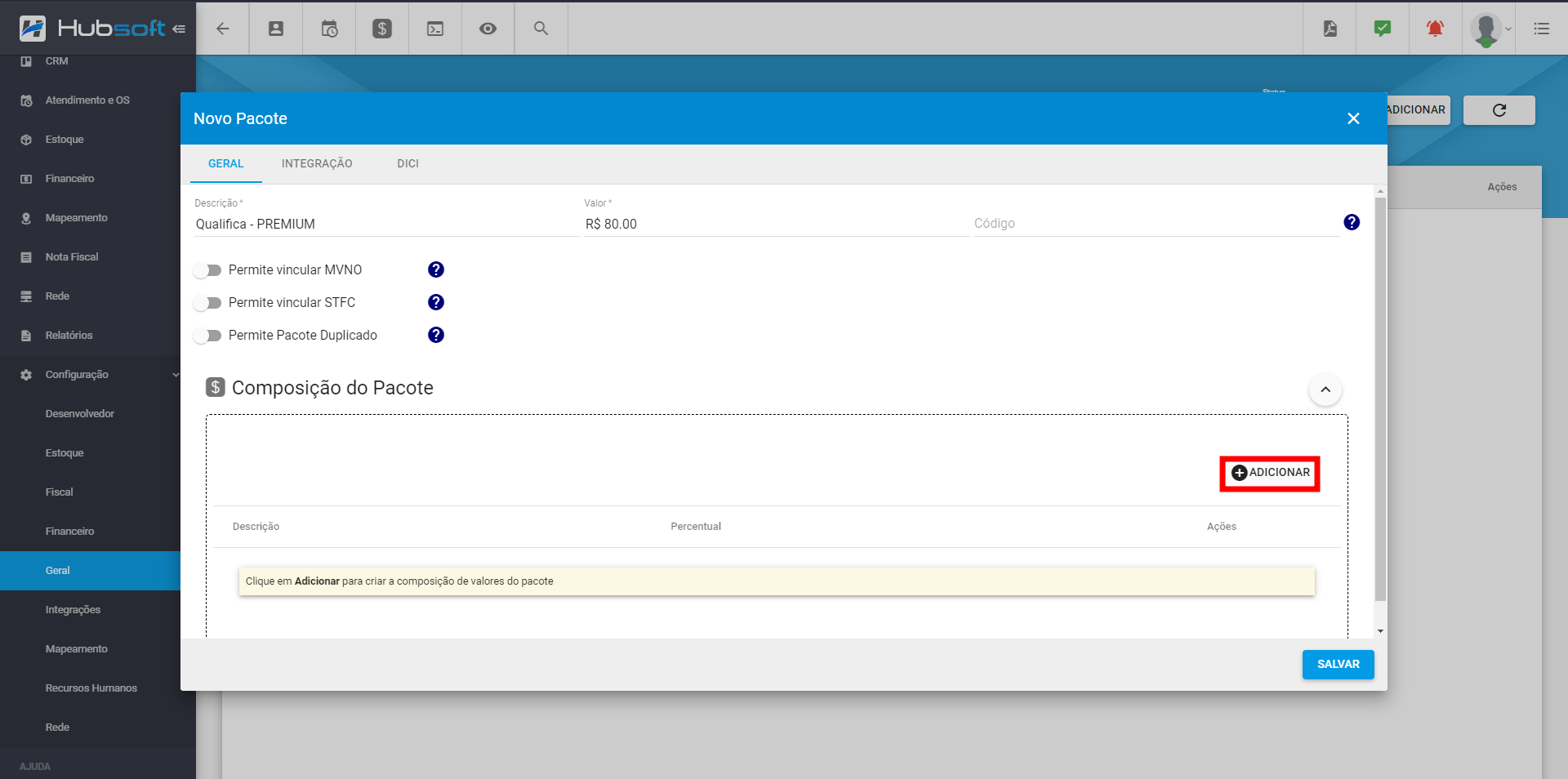
Task: Click the dialog vertical scrollbar
Action: click(x=1380, y=398)
